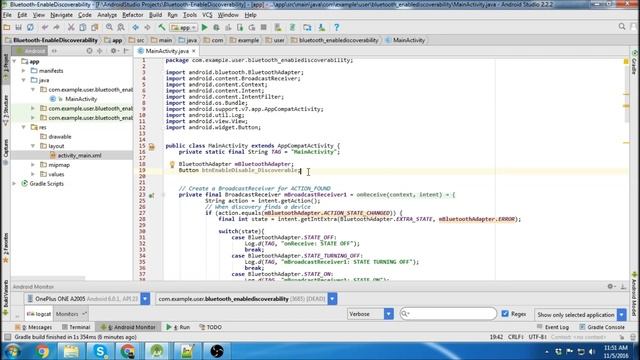Collapse the app node in project tree
The height and width of the screenshot is (360, 640).
(x=15, y=61)
